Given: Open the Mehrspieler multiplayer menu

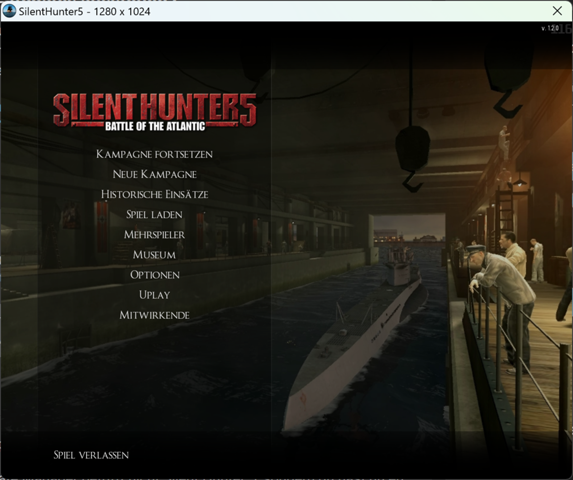Looking at the screenshot, I should point(154,235).
